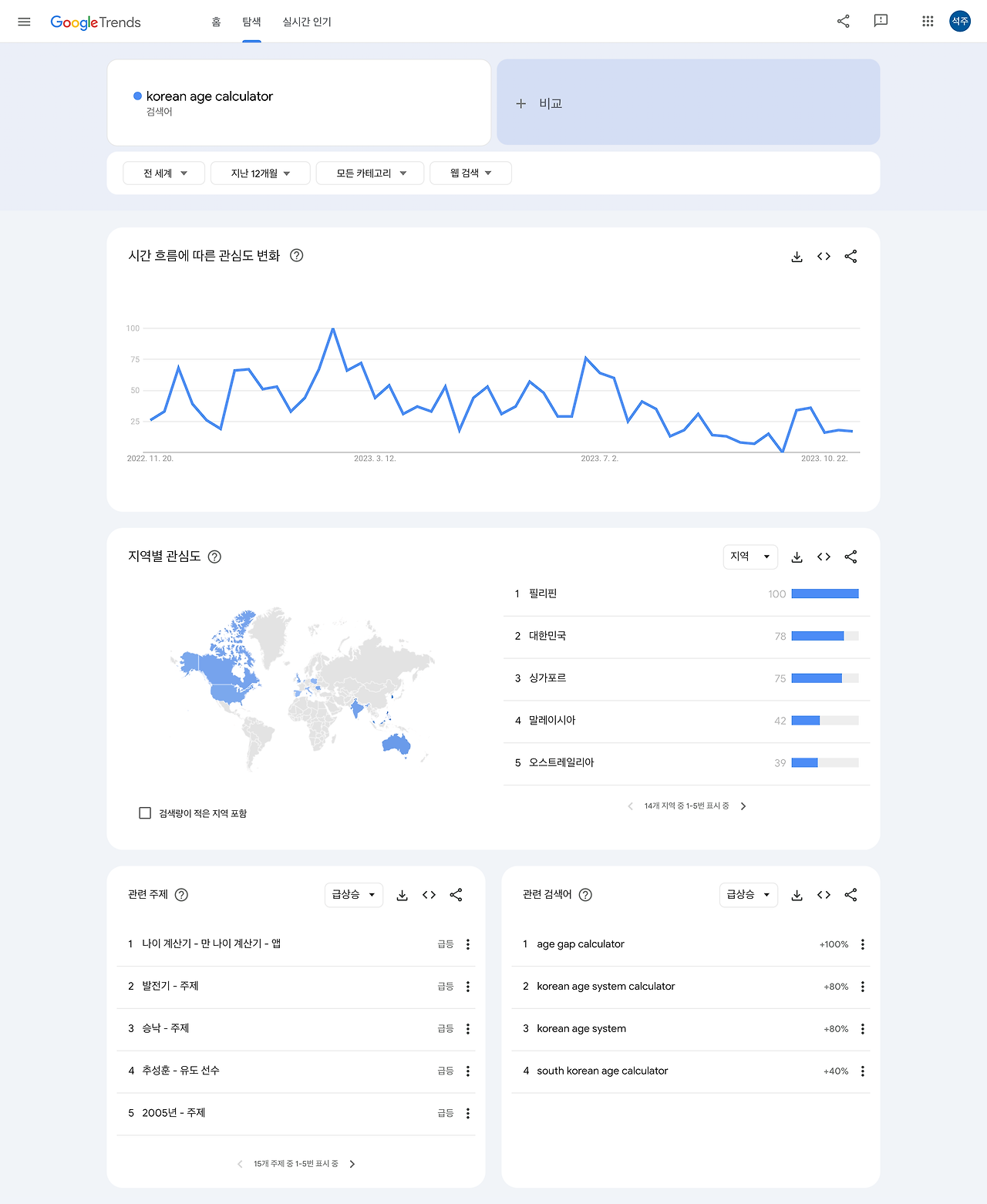Open the 대한민국 region row
987x1204 pixels.
coord(686,637)
